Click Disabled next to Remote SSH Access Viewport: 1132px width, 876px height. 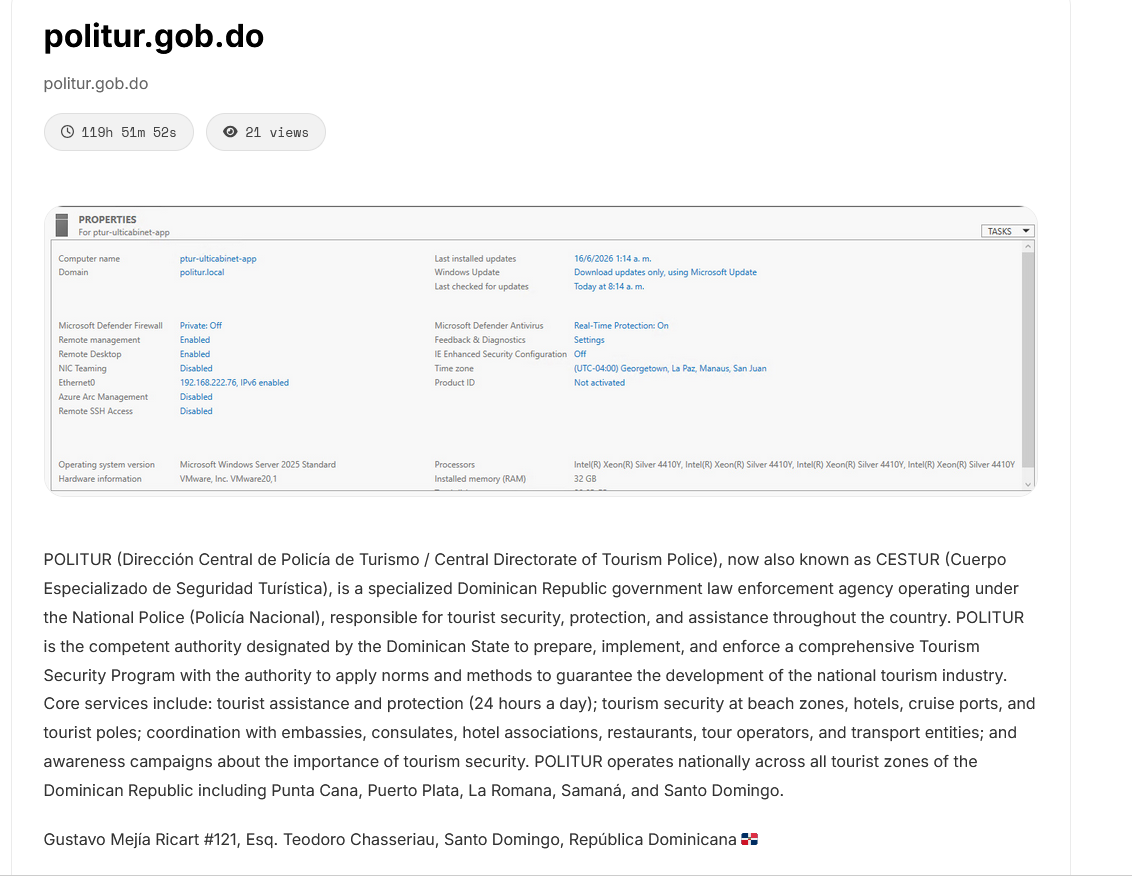pos(196,411)
